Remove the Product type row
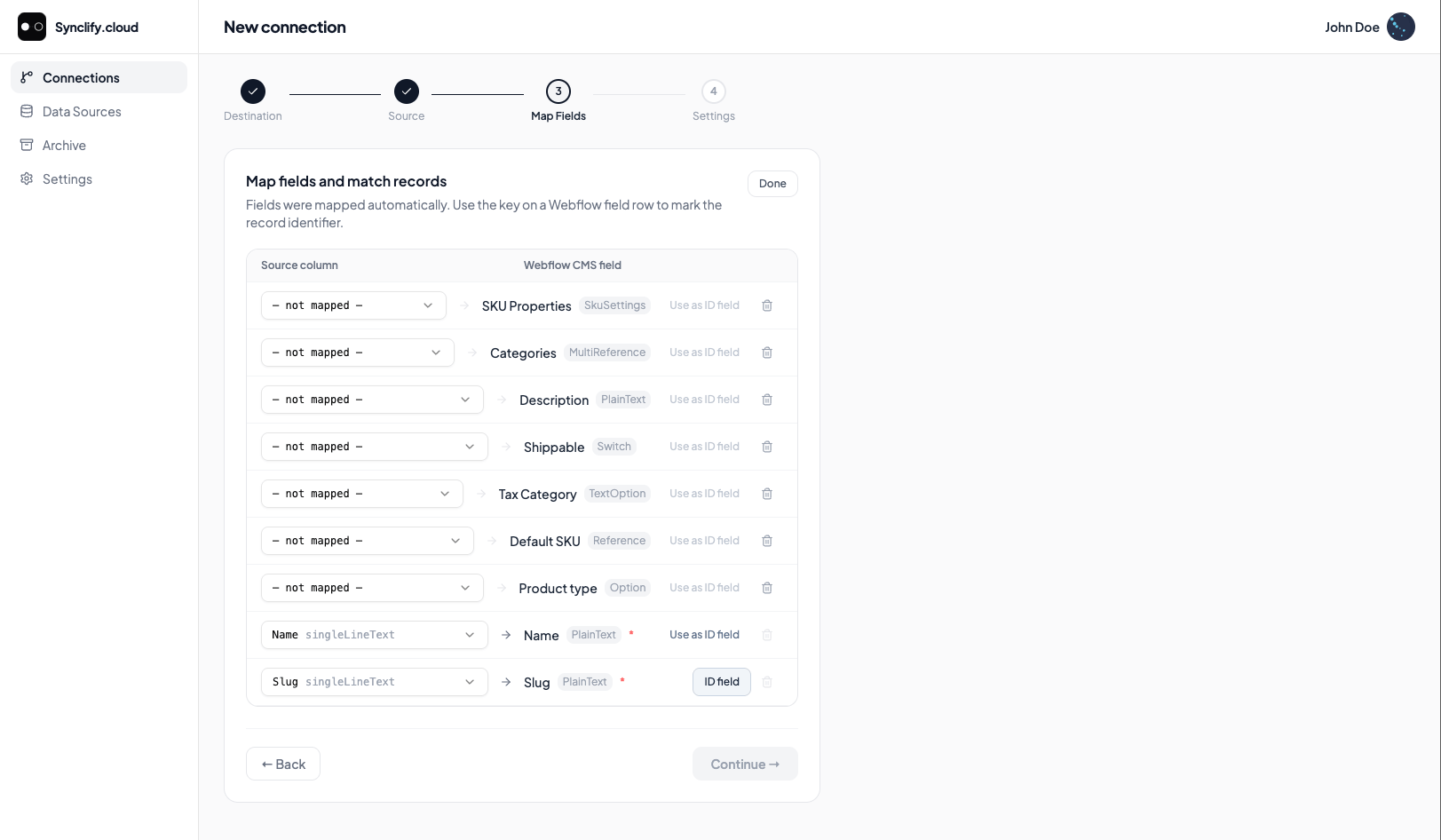The image size is (1441, 840). coord(767,588)
